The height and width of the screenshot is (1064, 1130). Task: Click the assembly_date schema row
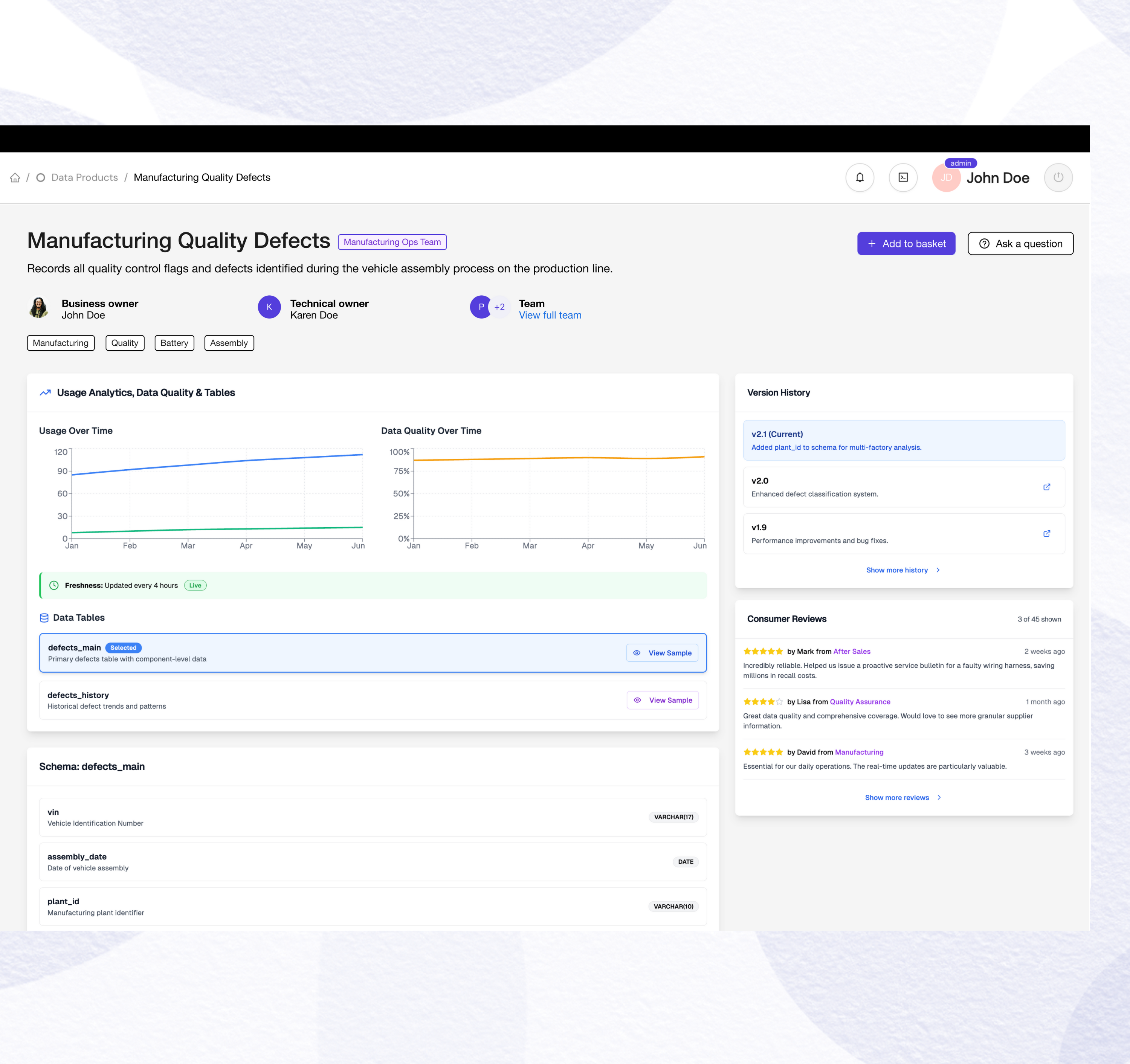[373, 862]
